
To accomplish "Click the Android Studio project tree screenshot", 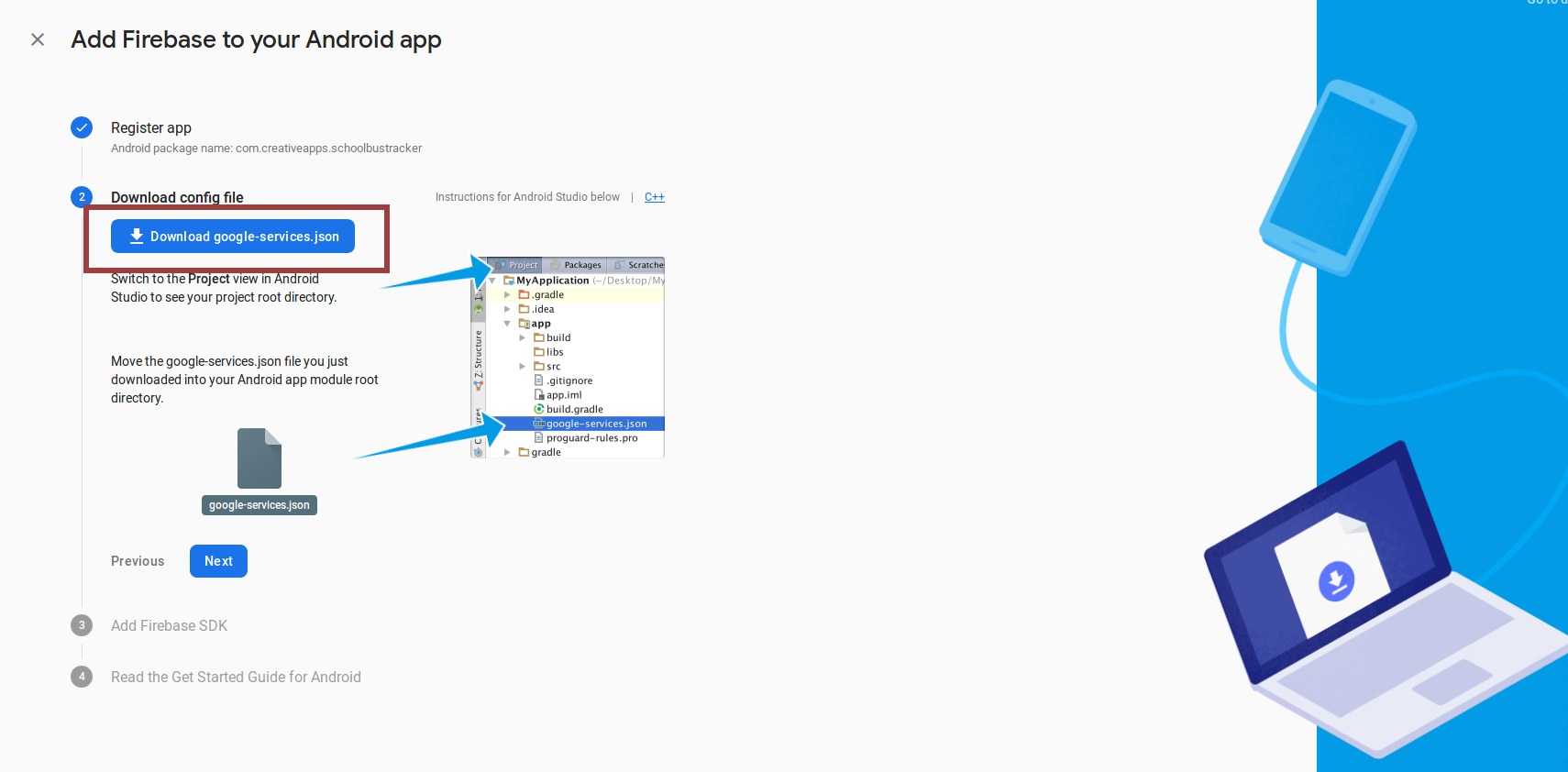I will (x=568, y=357).
